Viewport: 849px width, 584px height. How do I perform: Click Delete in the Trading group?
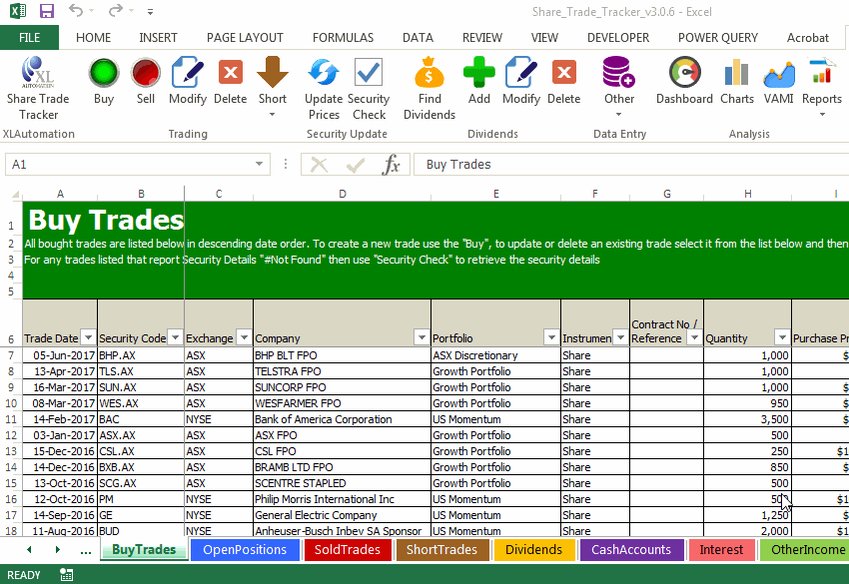tap(230, 73)
